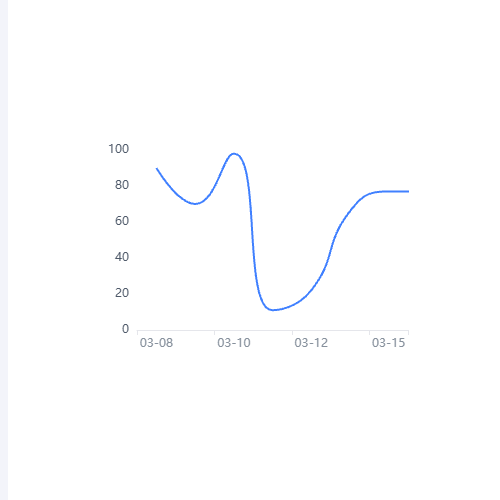Click the x-axis tick mark above 03-12

pyautogui.click(x=292, y=332)
